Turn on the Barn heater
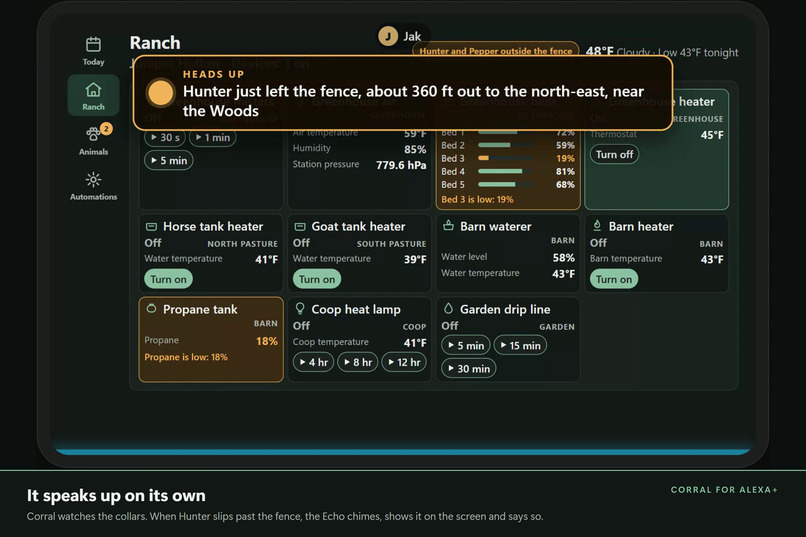 614,279
